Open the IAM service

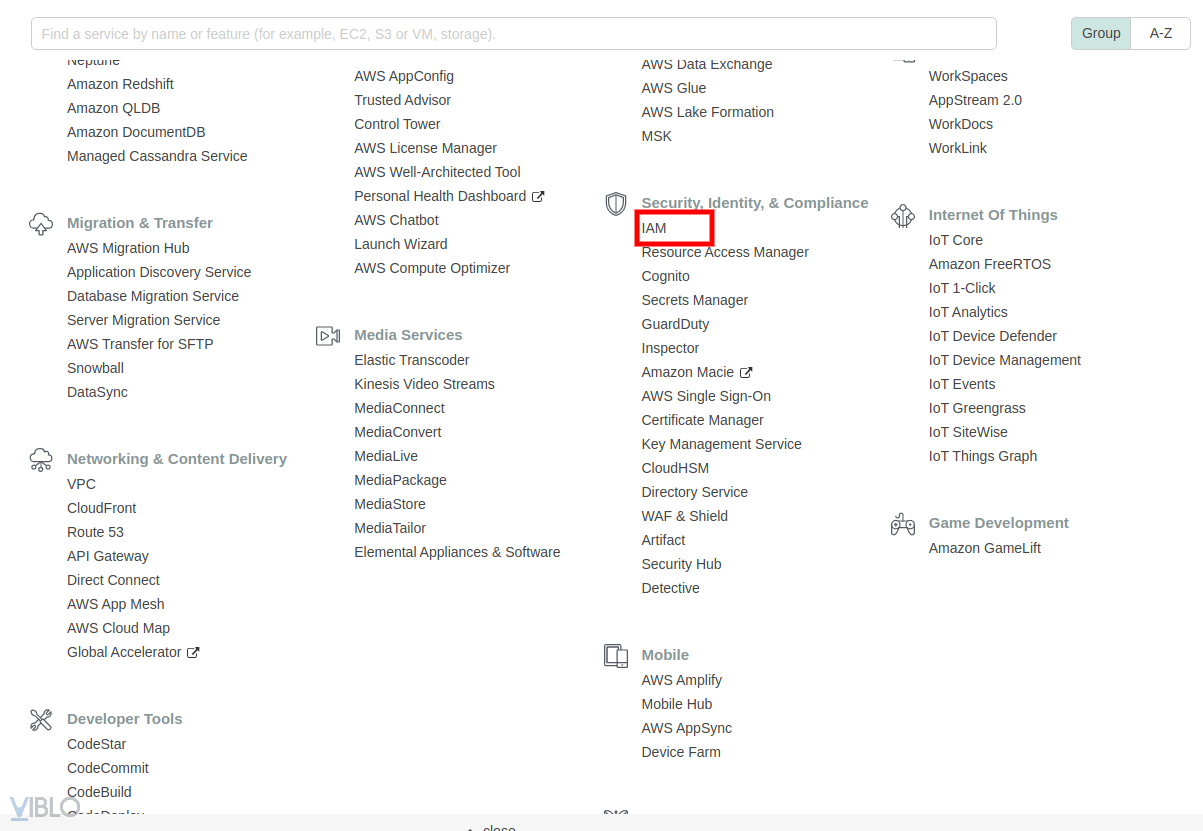point(654,228)
